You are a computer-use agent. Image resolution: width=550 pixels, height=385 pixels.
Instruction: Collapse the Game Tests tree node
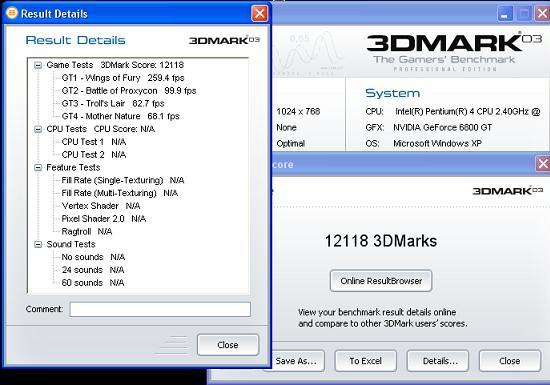pos(38,65)
